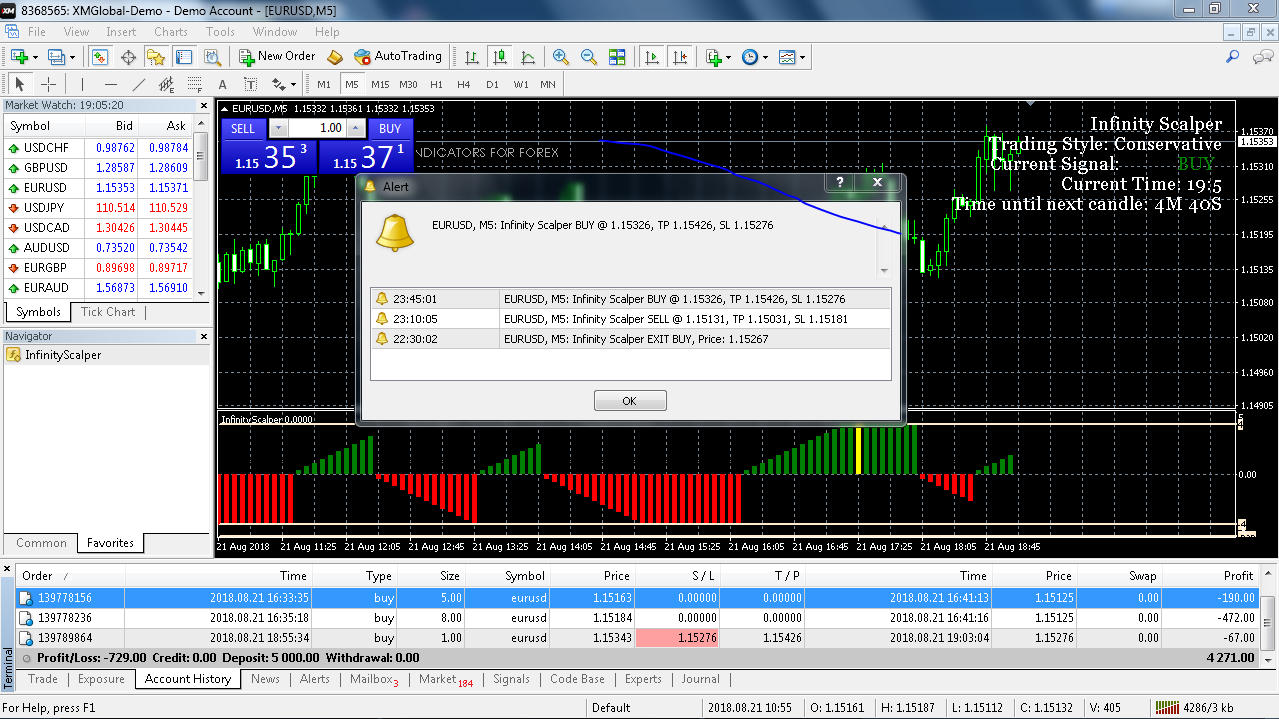Open the Charts menu
The height and width of the screenshot is (719, 1279).
[170, 32]
